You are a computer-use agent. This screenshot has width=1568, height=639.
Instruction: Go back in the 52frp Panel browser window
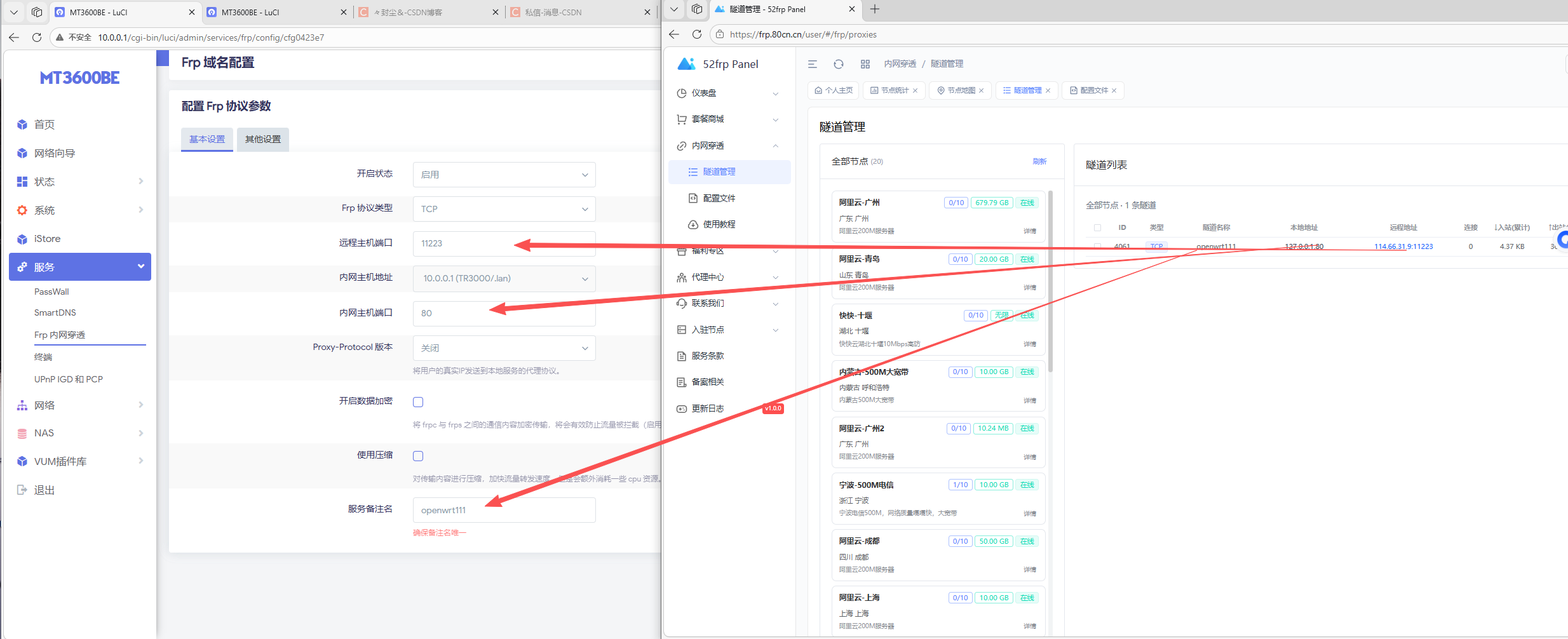(674, 34)
